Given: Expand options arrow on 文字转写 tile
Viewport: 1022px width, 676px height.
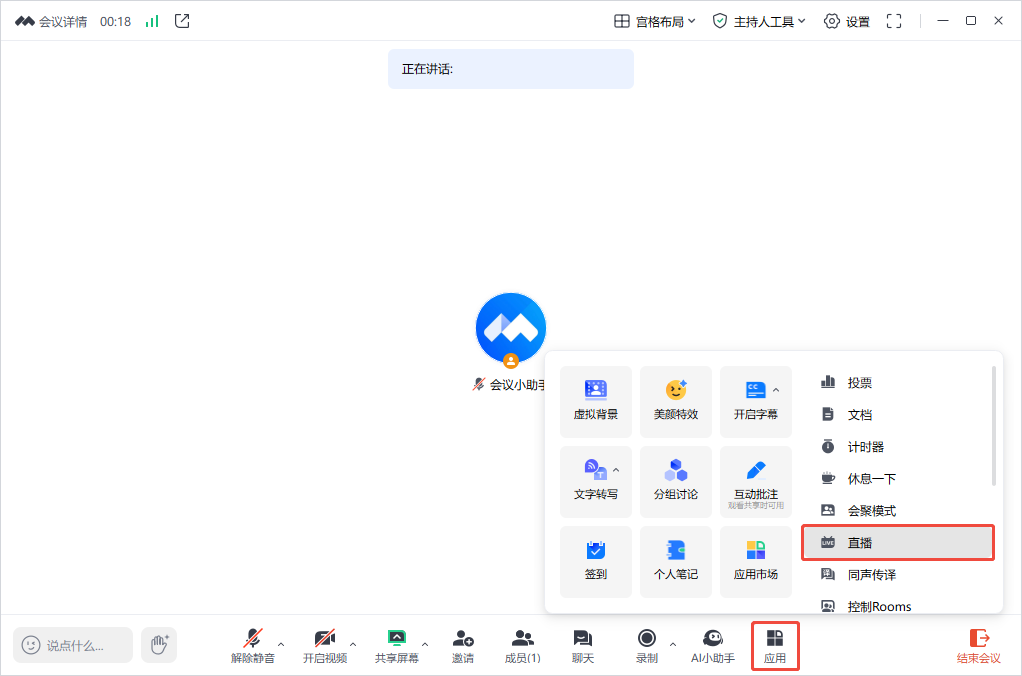Looking at the screenshot, I should (616, 470).
